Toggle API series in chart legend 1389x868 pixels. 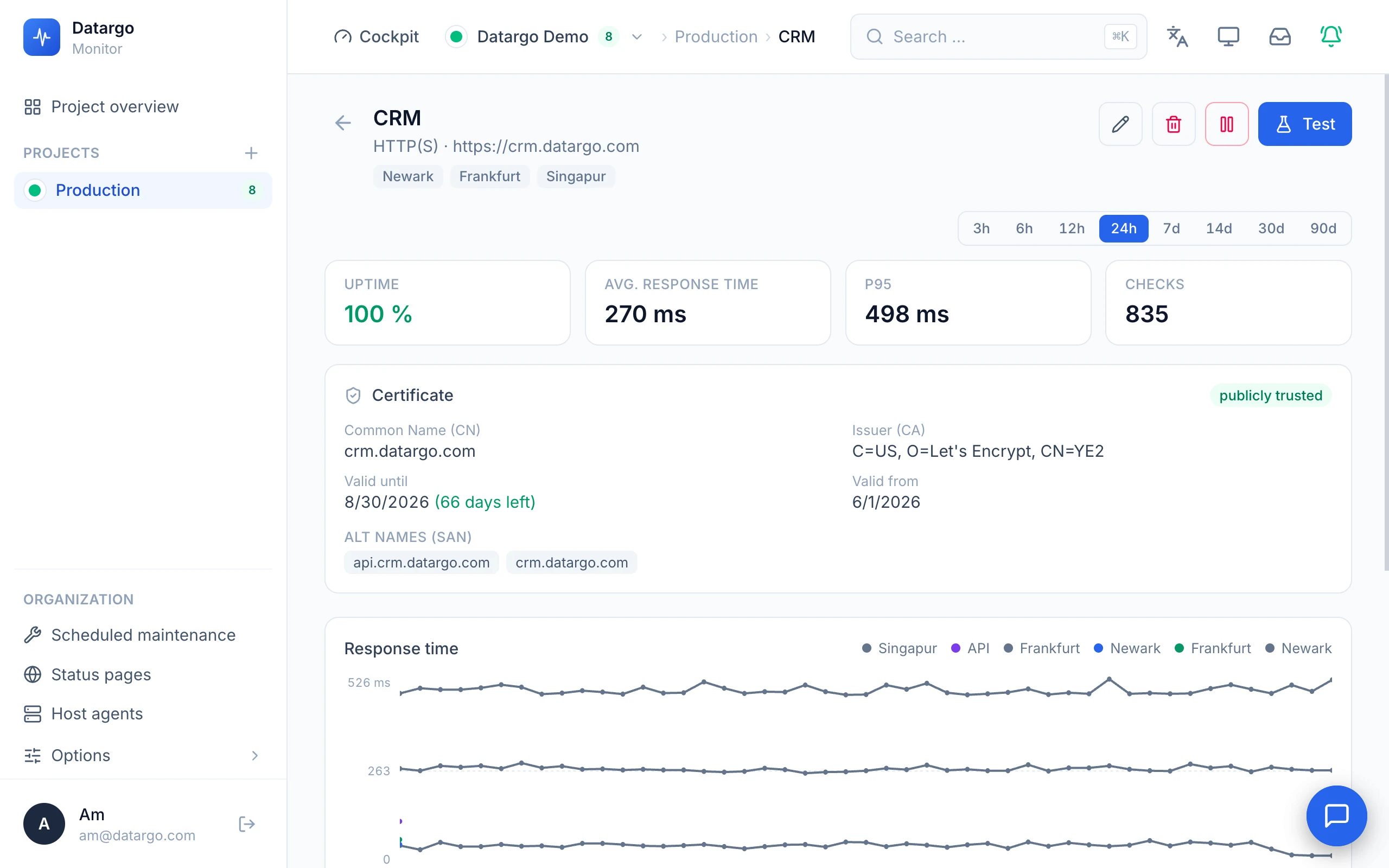[x=970, y=648]
